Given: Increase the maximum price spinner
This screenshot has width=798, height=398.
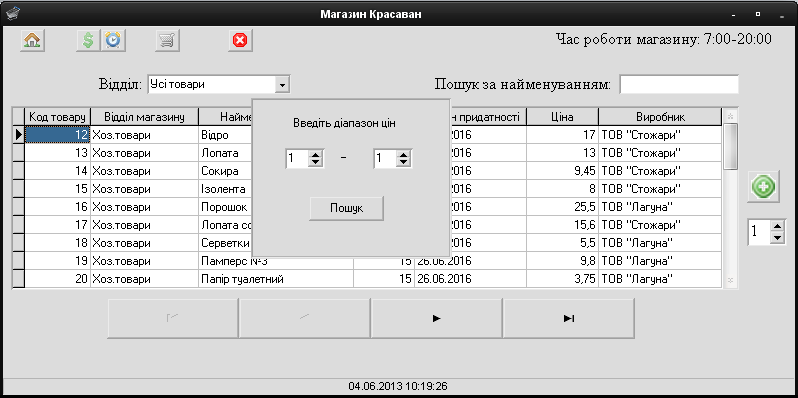Looking at the screenshot, I should pos(404,155).
